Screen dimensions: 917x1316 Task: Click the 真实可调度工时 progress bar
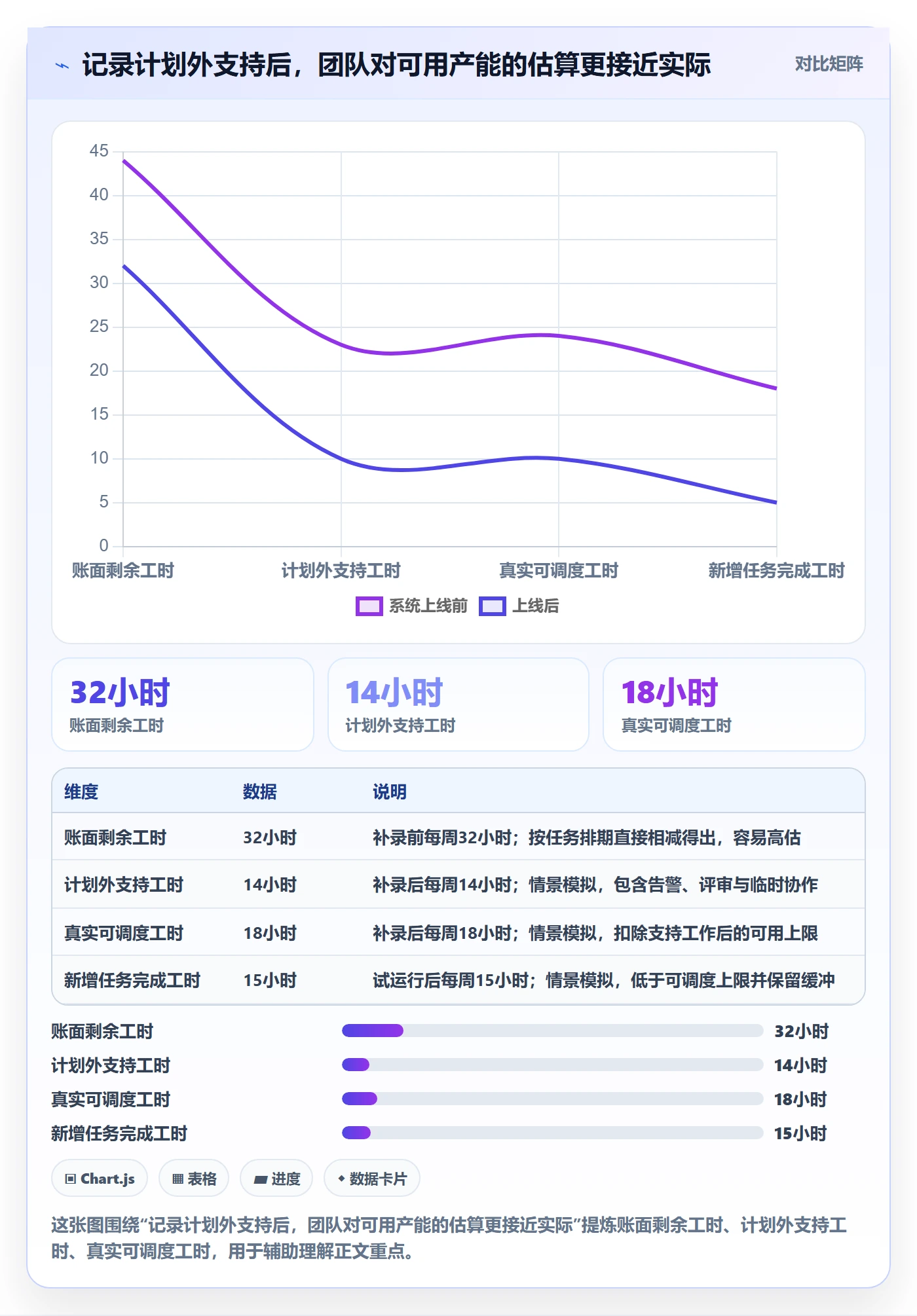point(552,1099)
